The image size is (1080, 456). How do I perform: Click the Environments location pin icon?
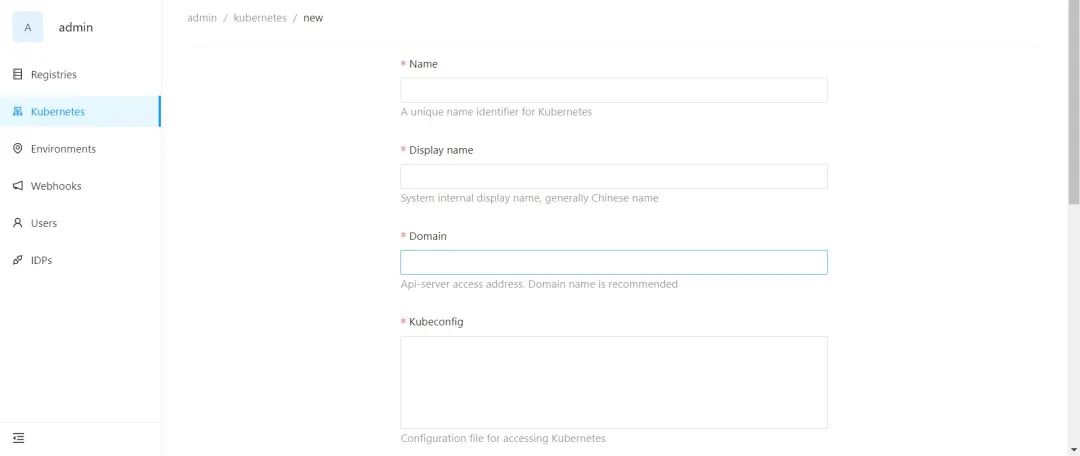(x=17, y=149)
